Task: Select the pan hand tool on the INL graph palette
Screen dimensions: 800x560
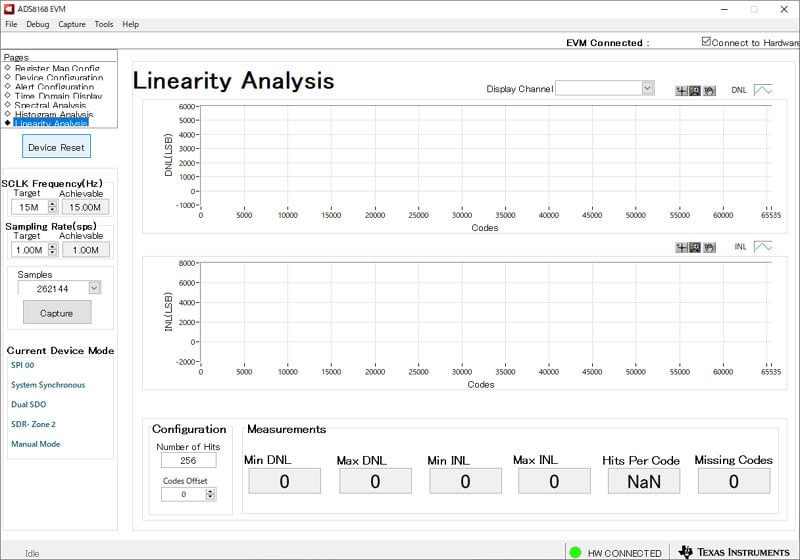Action: (709, 247)
